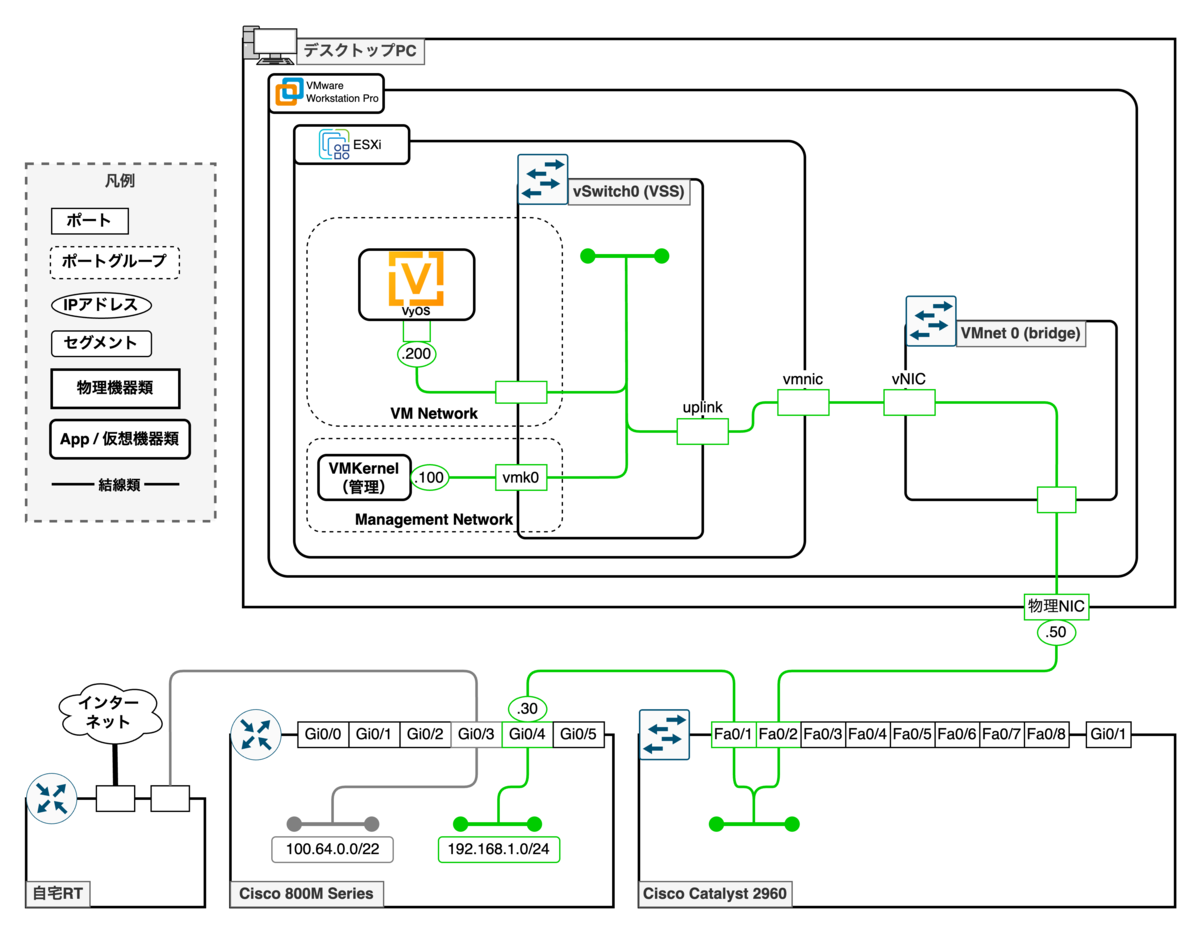The height and width of the screenshot is (932, 1200).
Task: Click the vSwitch0 switch arrows icon
Action: click(x=542, y=179)
